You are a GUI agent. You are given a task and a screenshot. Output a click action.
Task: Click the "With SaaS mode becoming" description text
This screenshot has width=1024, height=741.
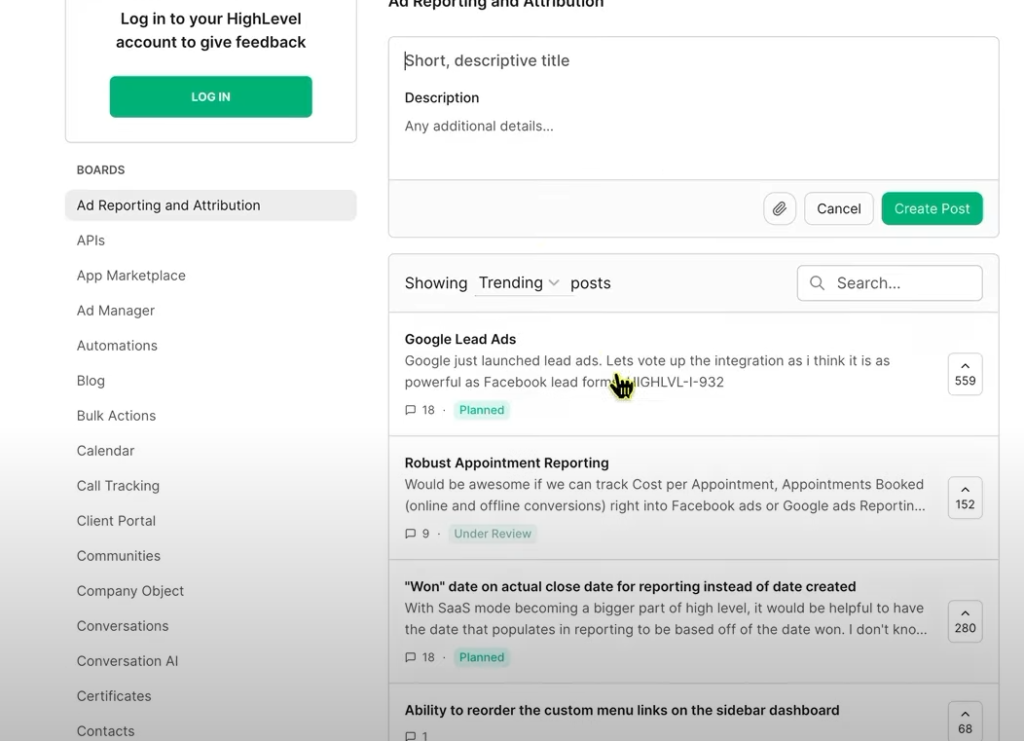pos(665,619)
